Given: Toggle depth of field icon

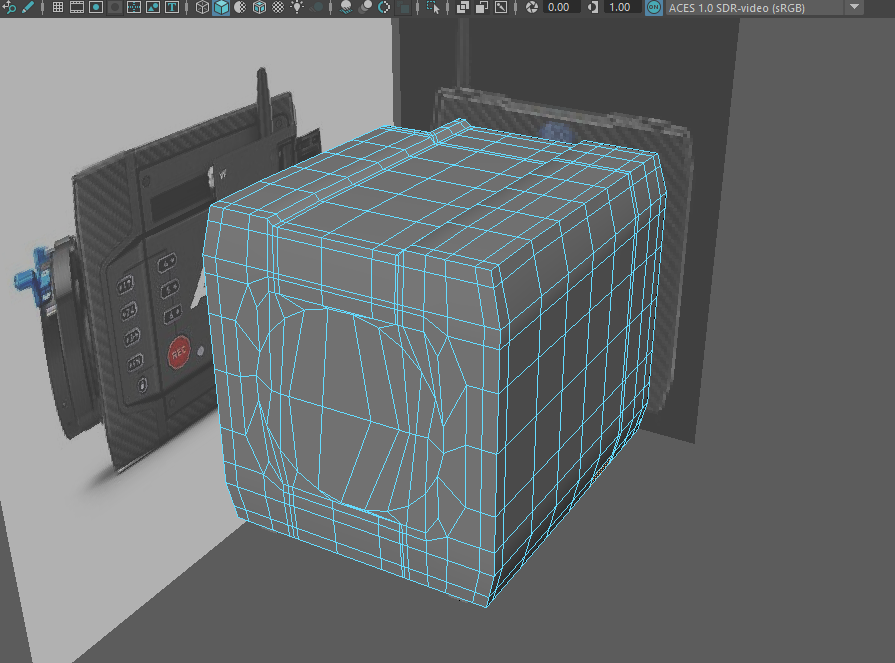Looking at the screenshot, I should pos(404,7).
